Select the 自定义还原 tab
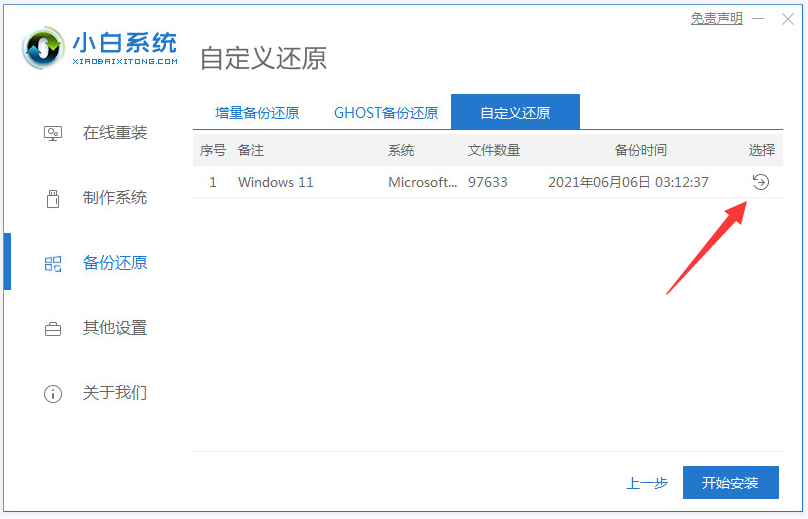Image resolution: width=808 pixels, height=519 pixels. click(515, 113)
